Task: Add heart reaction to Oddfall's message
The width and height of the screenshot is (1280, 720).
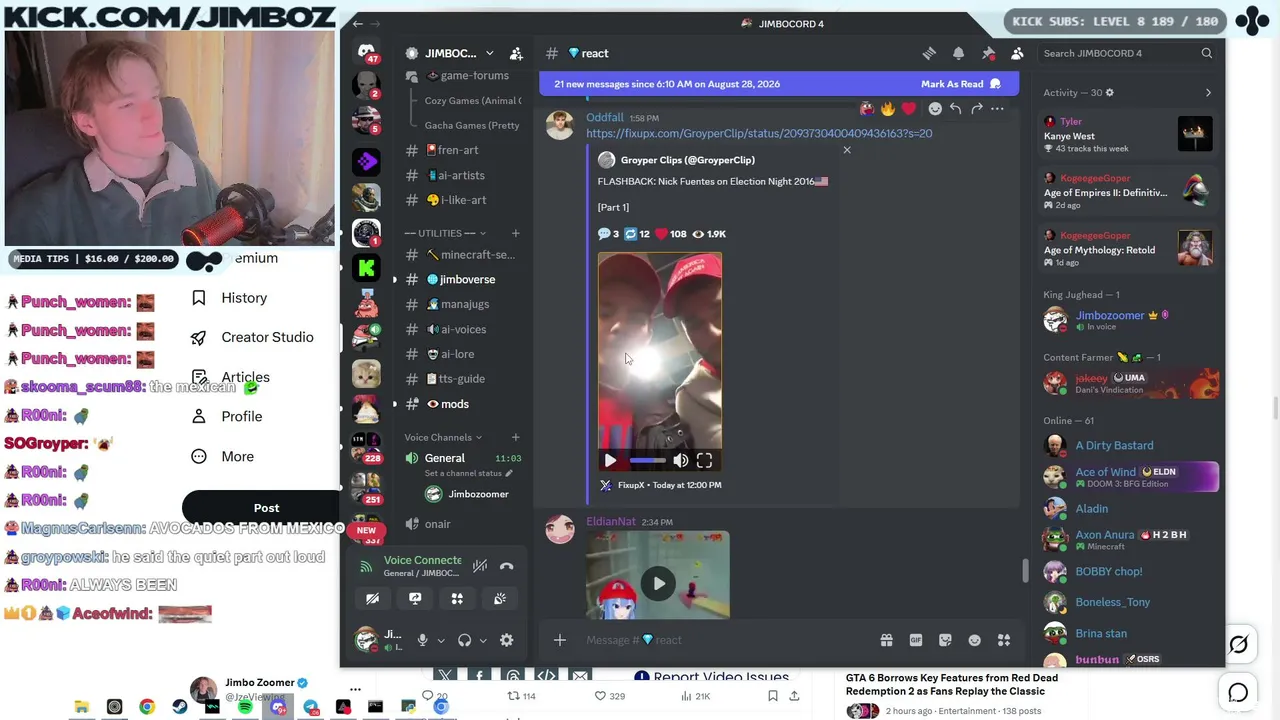Action: point(908,108)
